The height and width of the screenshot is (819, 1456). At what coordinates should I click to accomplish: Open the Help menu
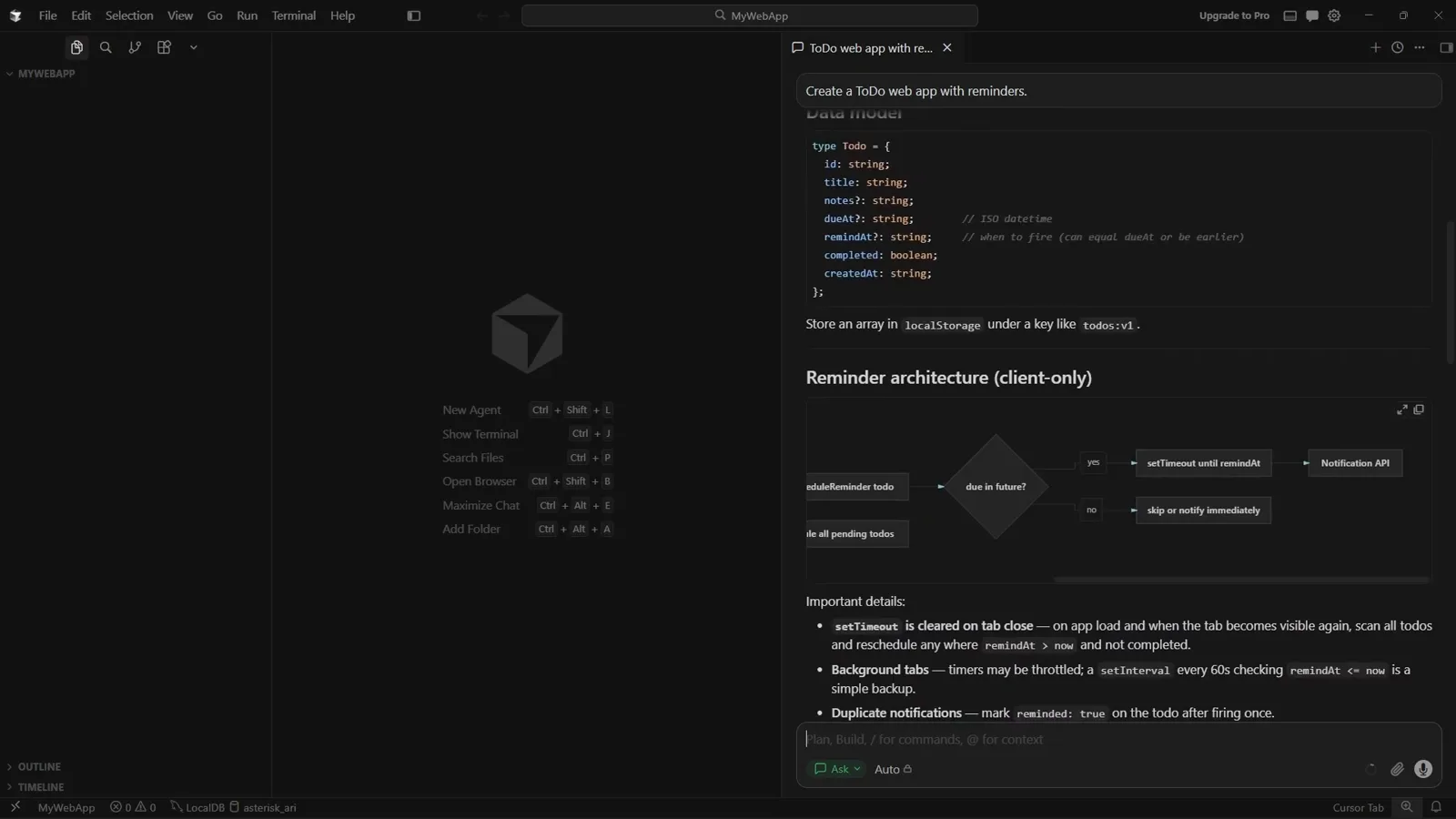click(x=342, y=15)
